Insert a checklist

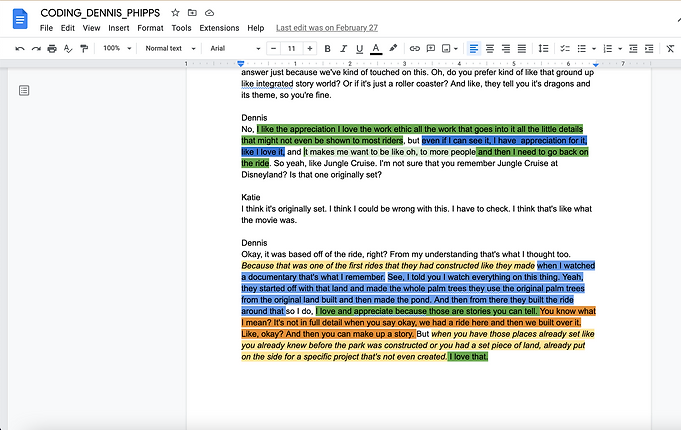tap(565, 49)
